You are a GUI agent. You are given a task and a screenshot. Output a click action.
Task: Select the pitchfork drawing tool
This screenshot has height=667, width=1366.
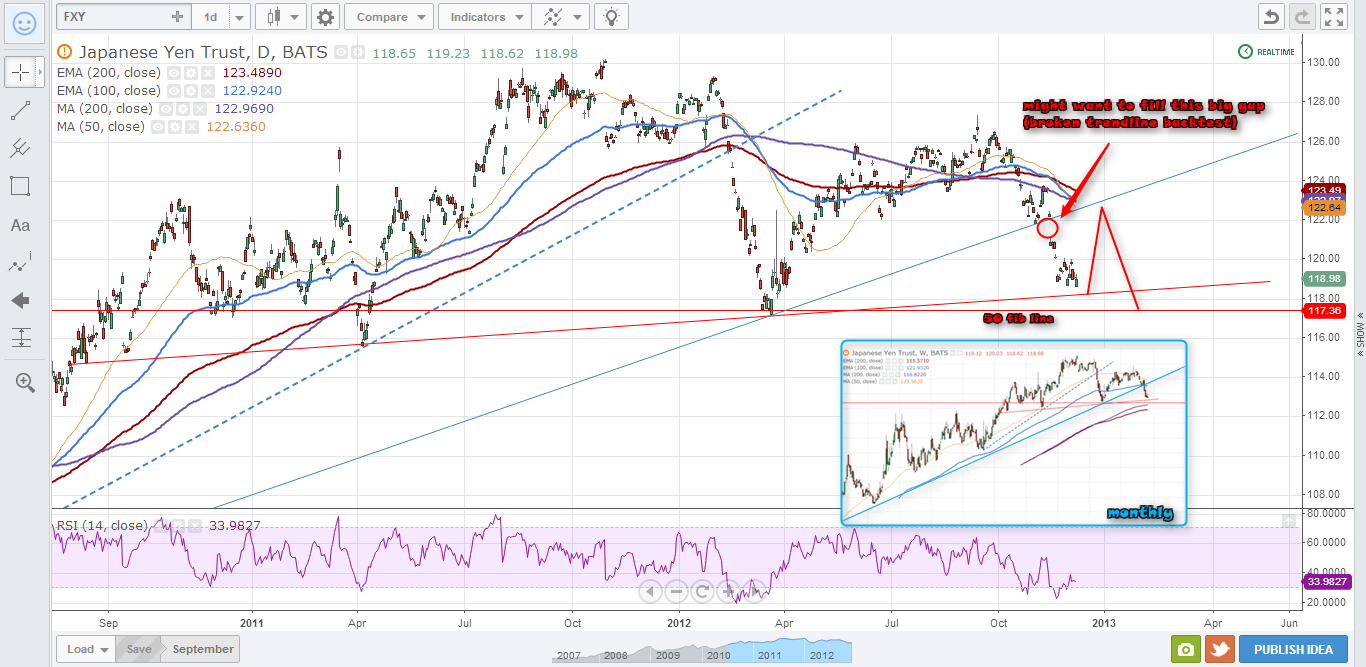[20, 149]
